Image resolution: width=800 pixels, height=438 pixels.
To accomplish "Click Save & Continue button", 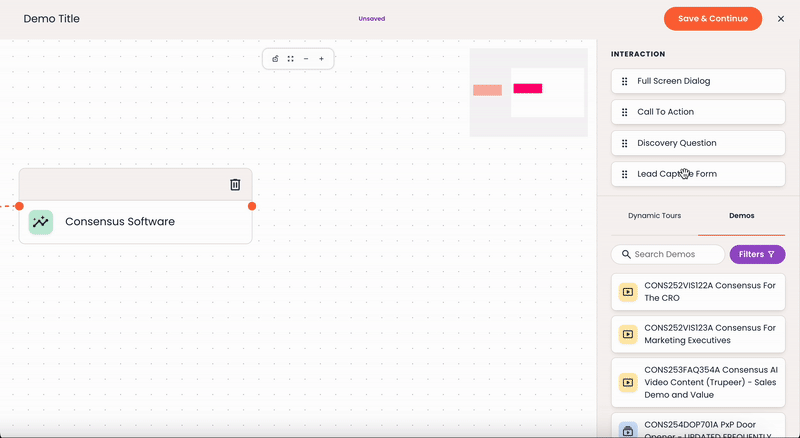I will (713, 18).
